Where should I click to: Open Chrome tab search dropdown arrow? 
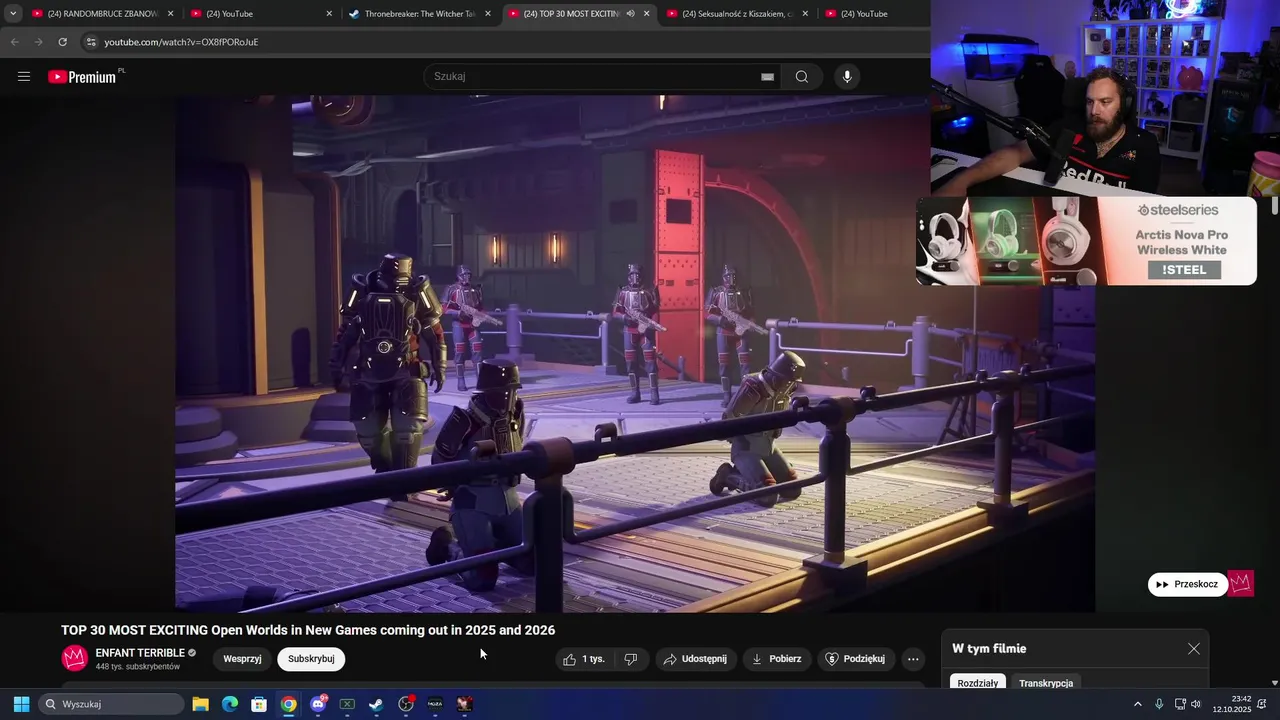tap(13, 14)
